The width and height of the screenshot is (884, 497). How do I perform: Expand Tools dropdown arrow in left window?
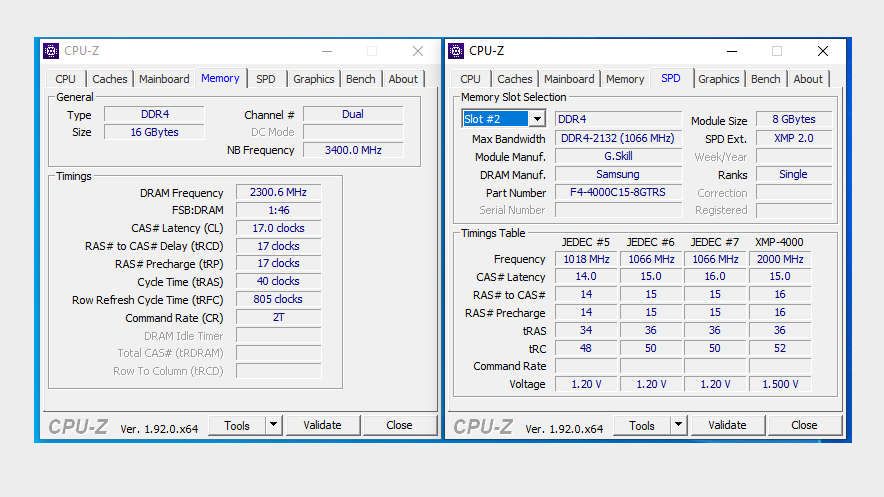point(273,425)
